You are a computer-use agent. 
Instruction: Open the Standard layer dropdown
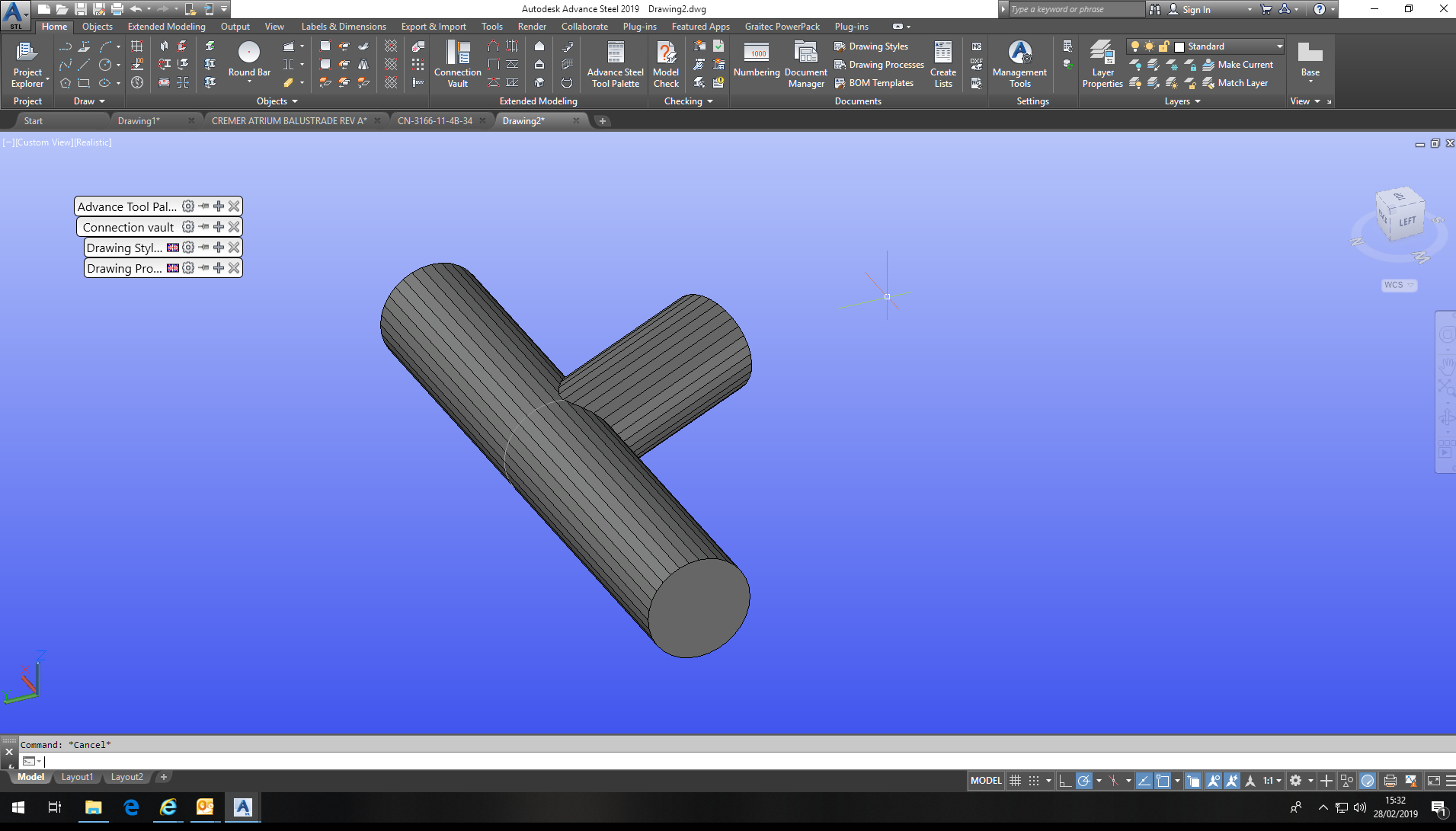click(x=1280, y=46)
